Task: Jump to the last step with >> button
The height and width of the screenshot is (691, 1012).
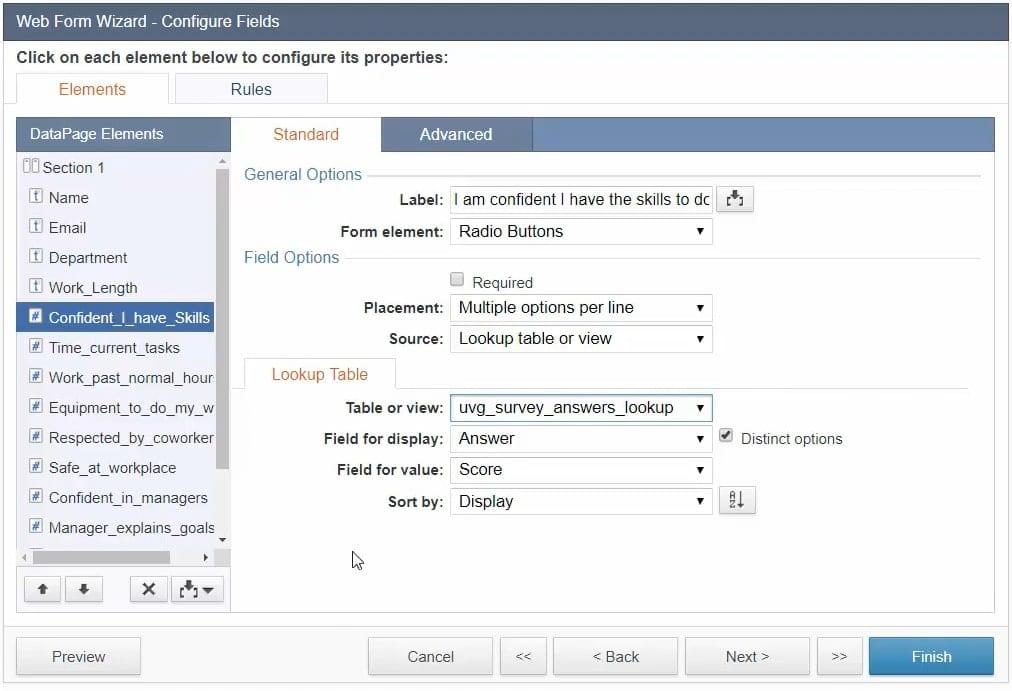Action: 839,657
